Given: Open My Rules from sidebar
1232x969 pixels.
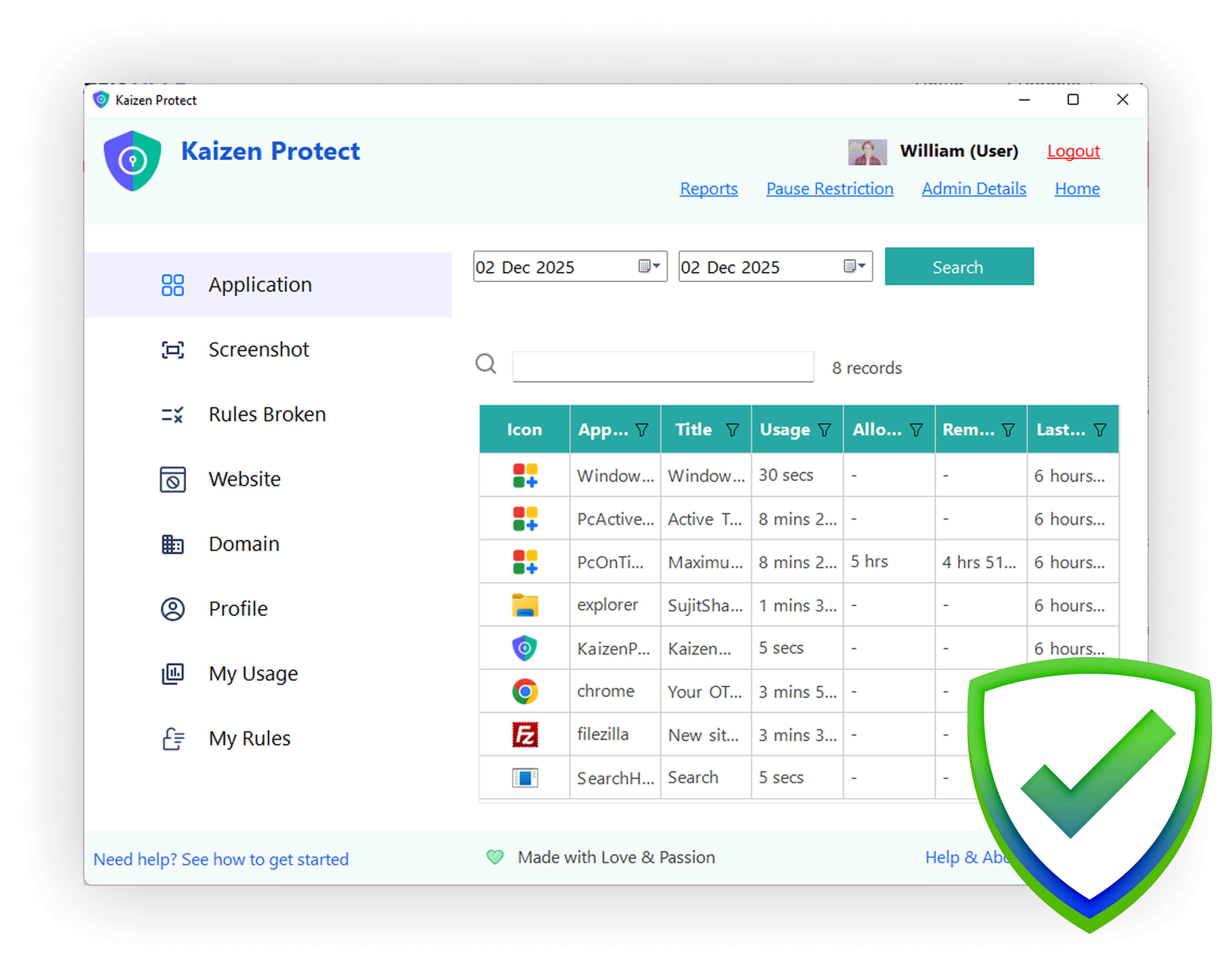Looking at the screenshot, I should 249,739.
